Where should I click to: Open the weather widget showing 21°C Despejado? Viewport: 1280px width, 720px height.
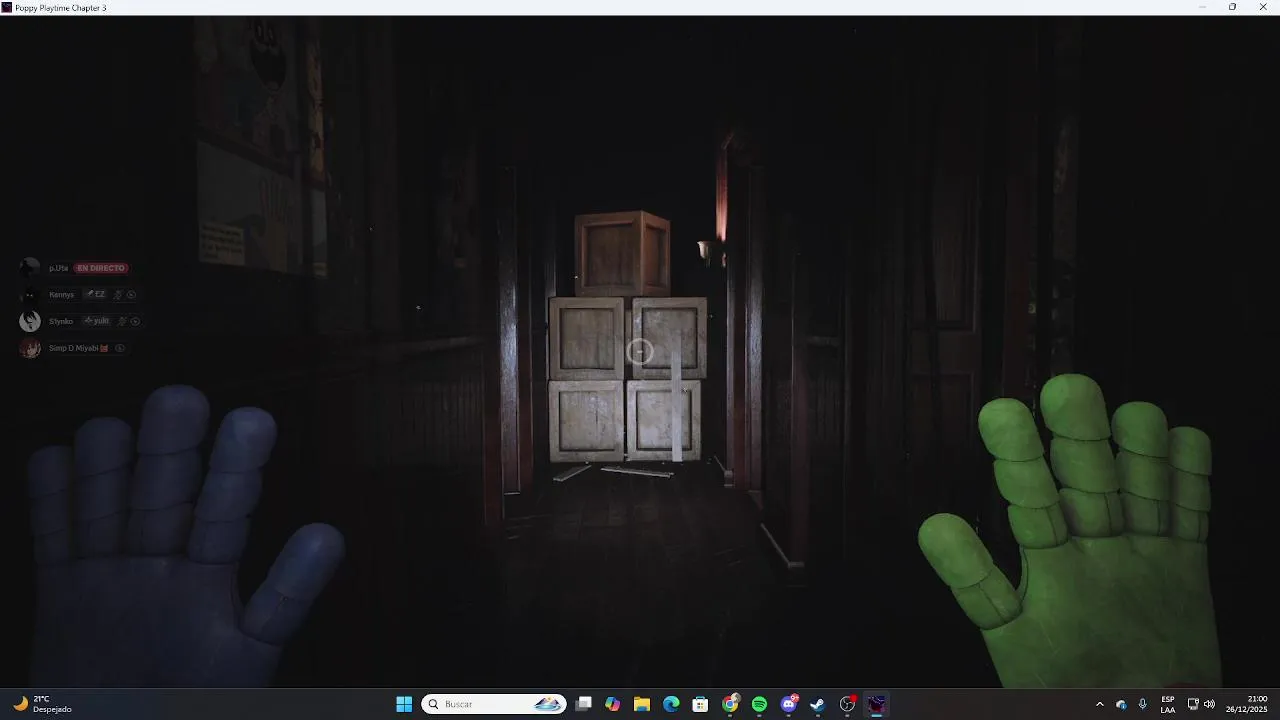tap(42, 704)
